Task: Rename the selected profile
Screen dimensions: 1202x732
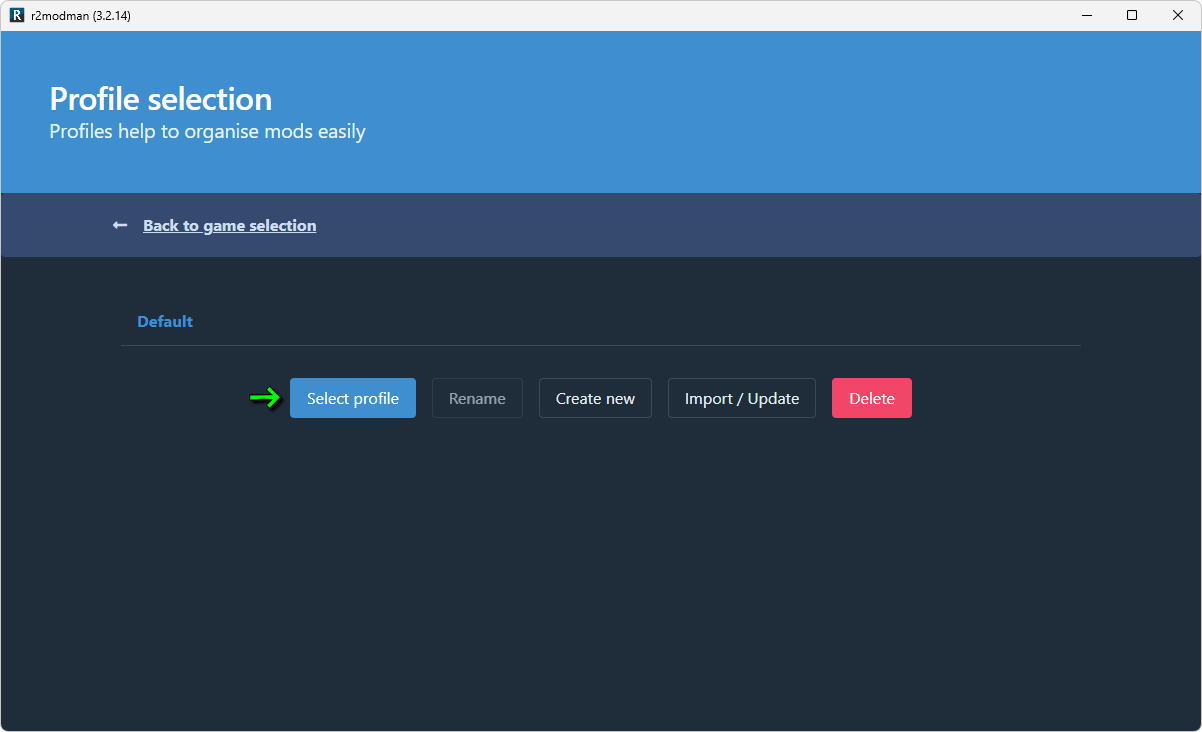Action: click(x=477, y=398)
